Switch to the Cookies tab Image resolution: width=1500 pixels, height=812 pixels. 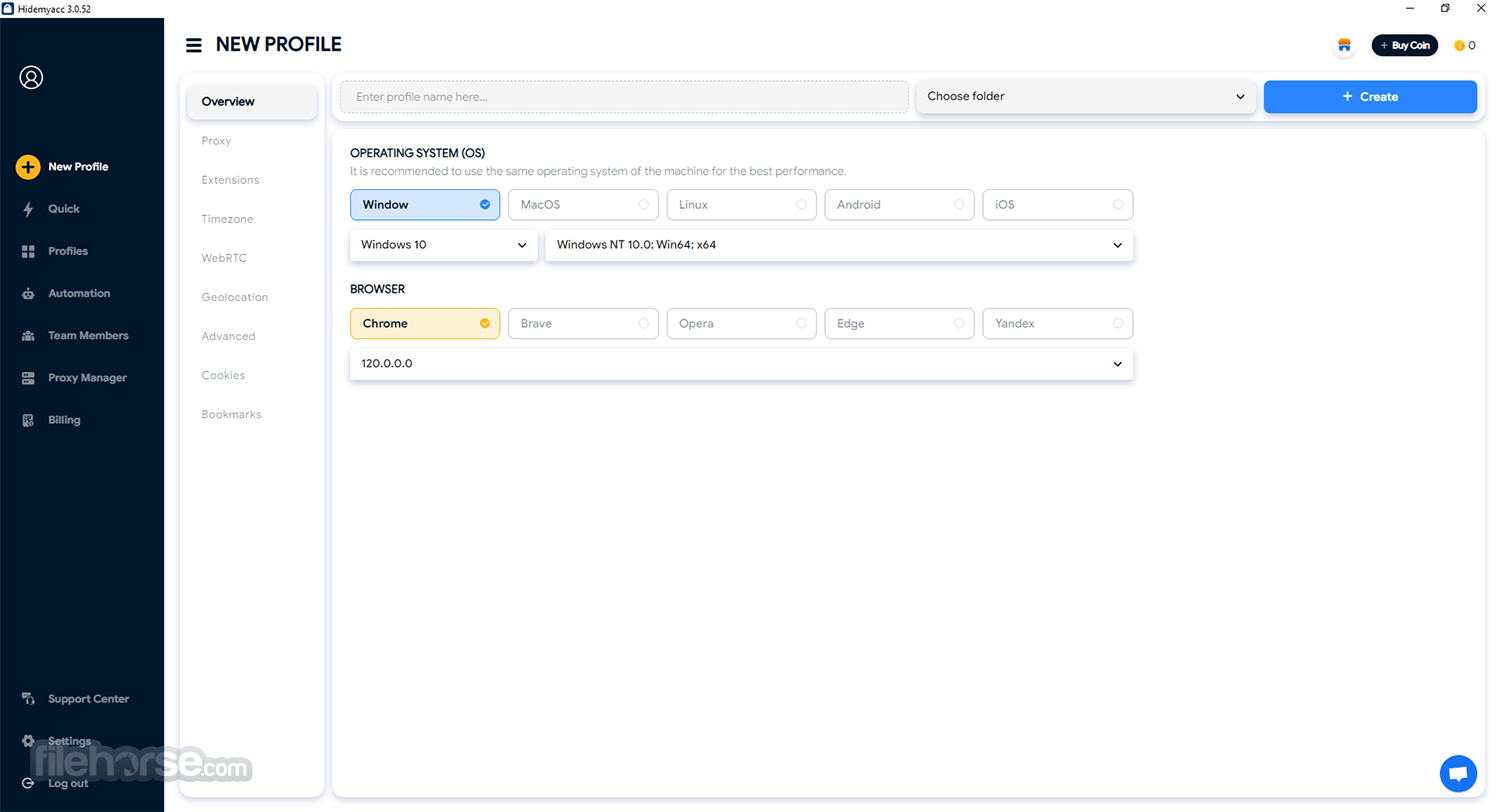223,375
